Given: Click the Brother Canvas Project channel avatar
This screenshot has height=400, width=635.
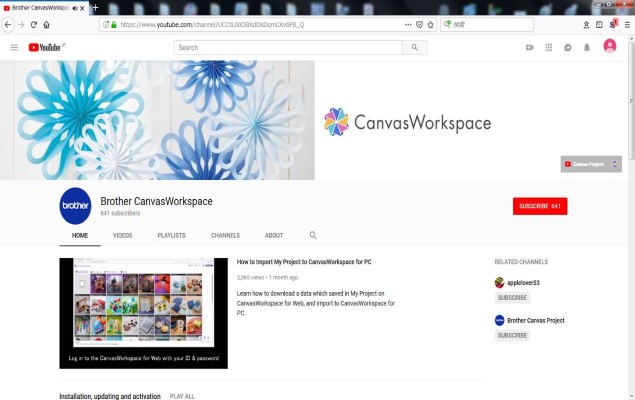Looking at the screenshot, I should (499, 320).
